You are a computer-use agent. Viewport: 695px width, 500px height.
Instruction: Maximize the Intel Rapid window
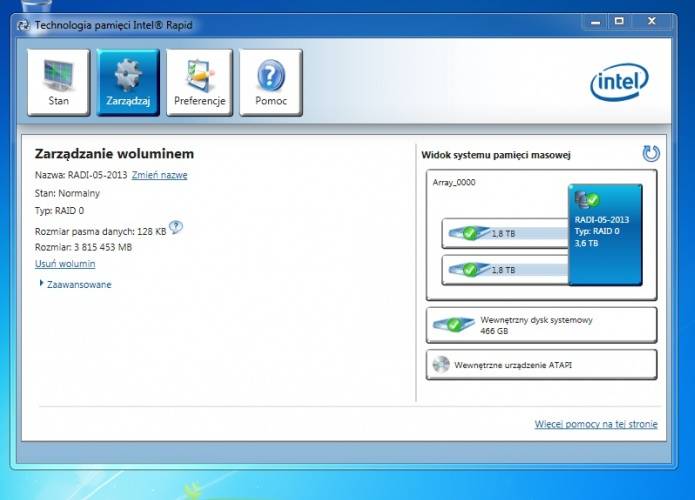pos(619,22)
